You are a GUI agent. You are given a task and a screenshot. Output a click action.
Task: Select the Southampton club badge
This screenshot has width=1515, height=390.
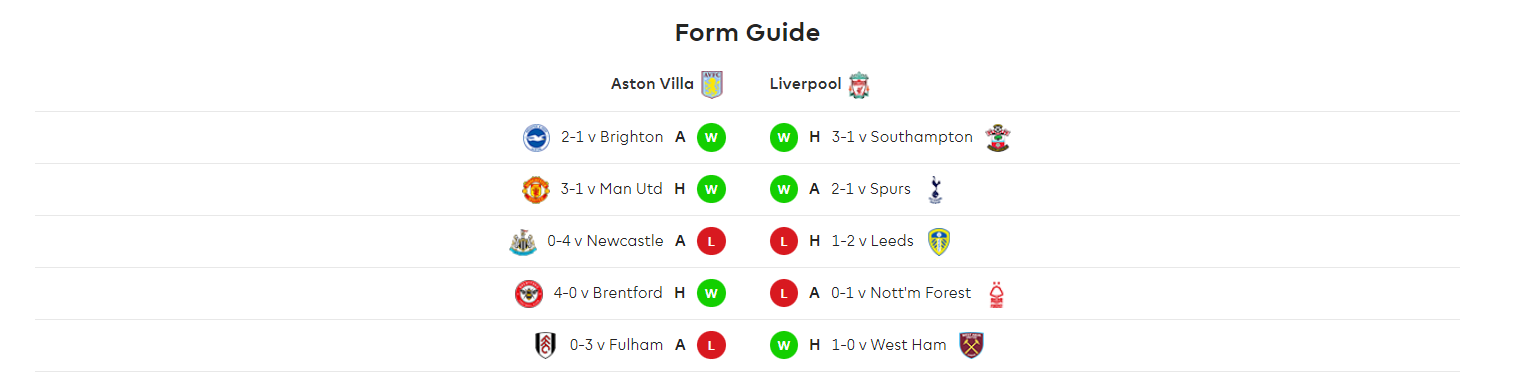[997, 137]
